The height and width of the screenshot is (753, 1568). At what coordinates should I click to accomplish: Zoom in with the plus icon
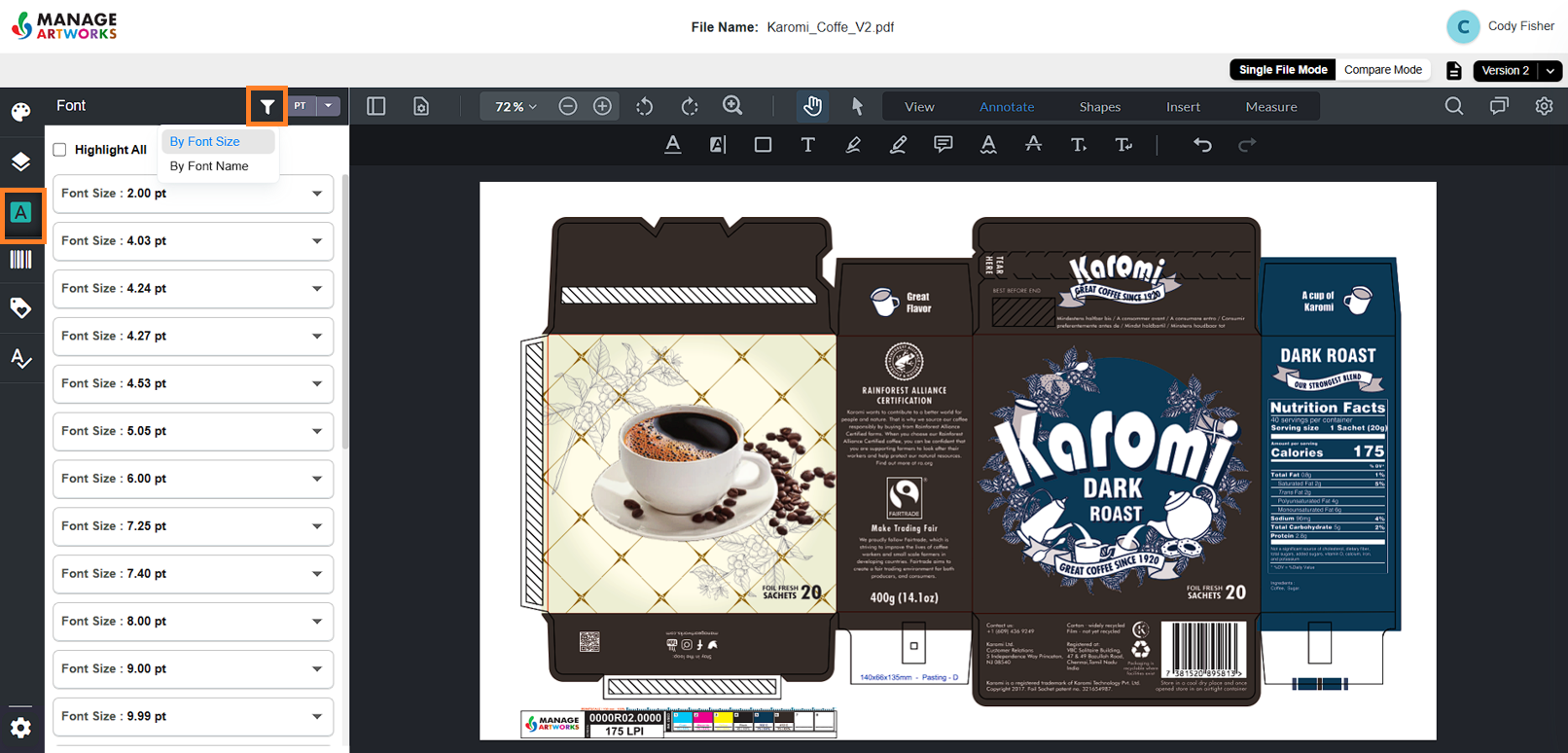pyautogui.click(x=603, y=106)
